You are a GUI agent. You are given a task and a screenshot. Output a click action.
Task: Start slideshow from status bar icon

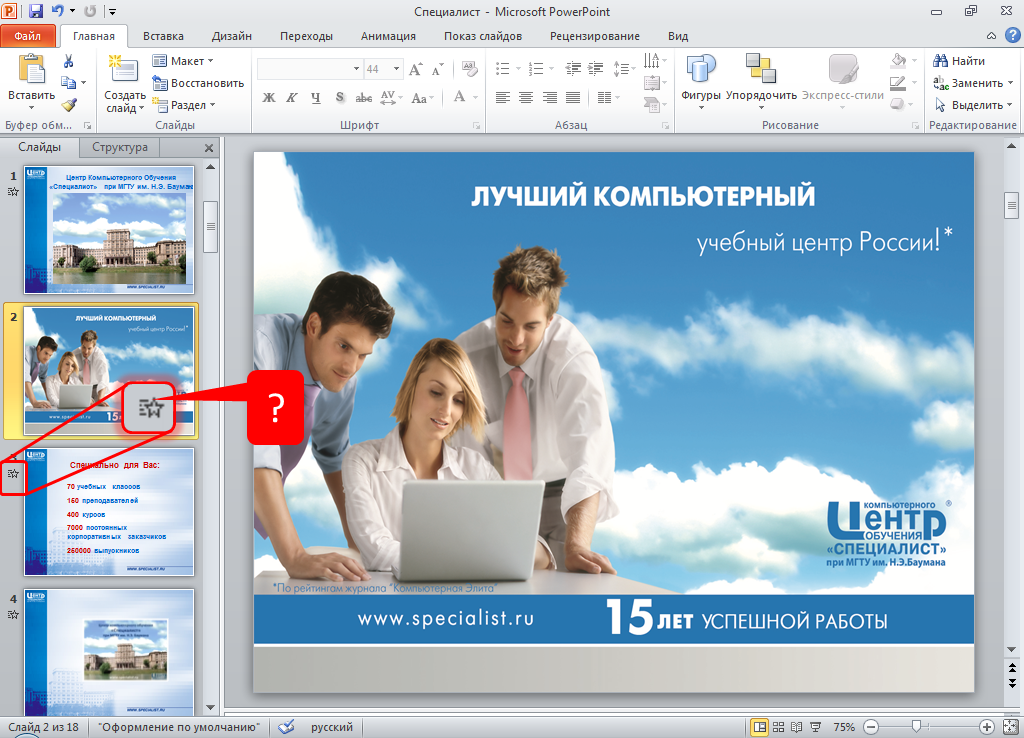pyautogui.click(x=816, y=727)
